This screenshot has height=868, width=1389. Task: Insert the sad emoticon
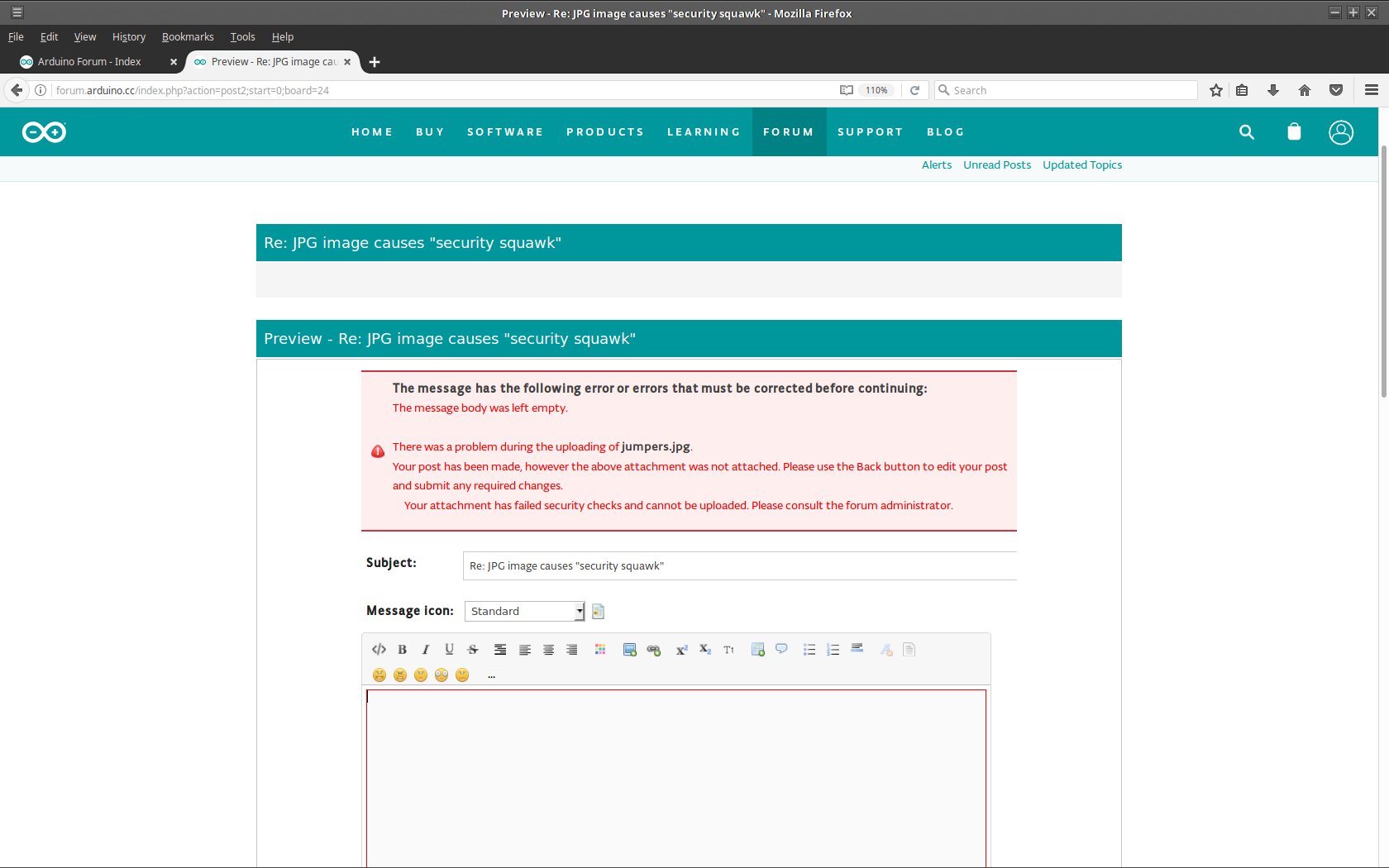click(421, 675)
